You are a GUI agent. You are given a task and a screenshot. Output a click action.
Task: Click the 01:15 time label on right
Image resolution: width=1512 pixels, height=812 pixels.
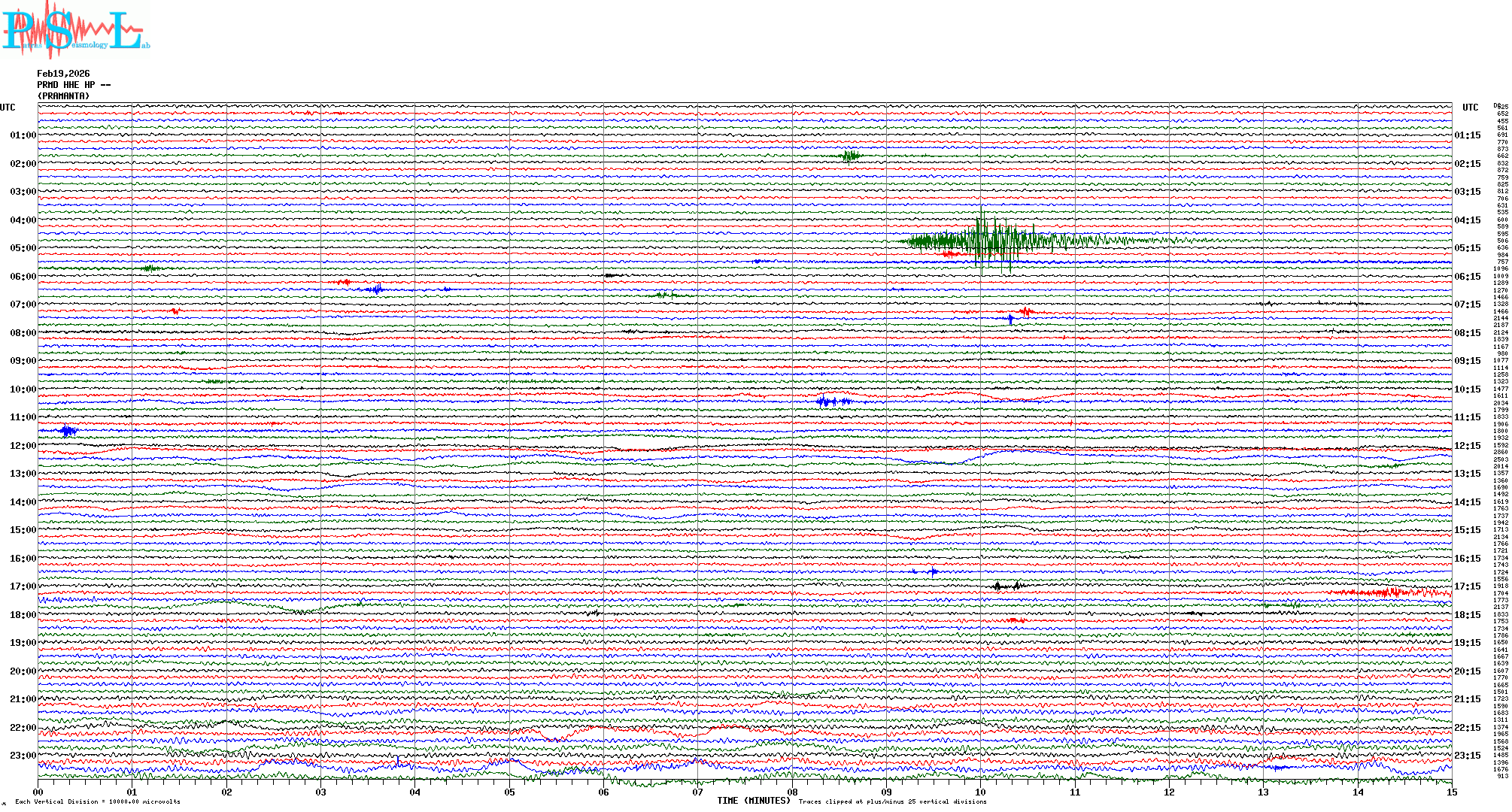1467,135
